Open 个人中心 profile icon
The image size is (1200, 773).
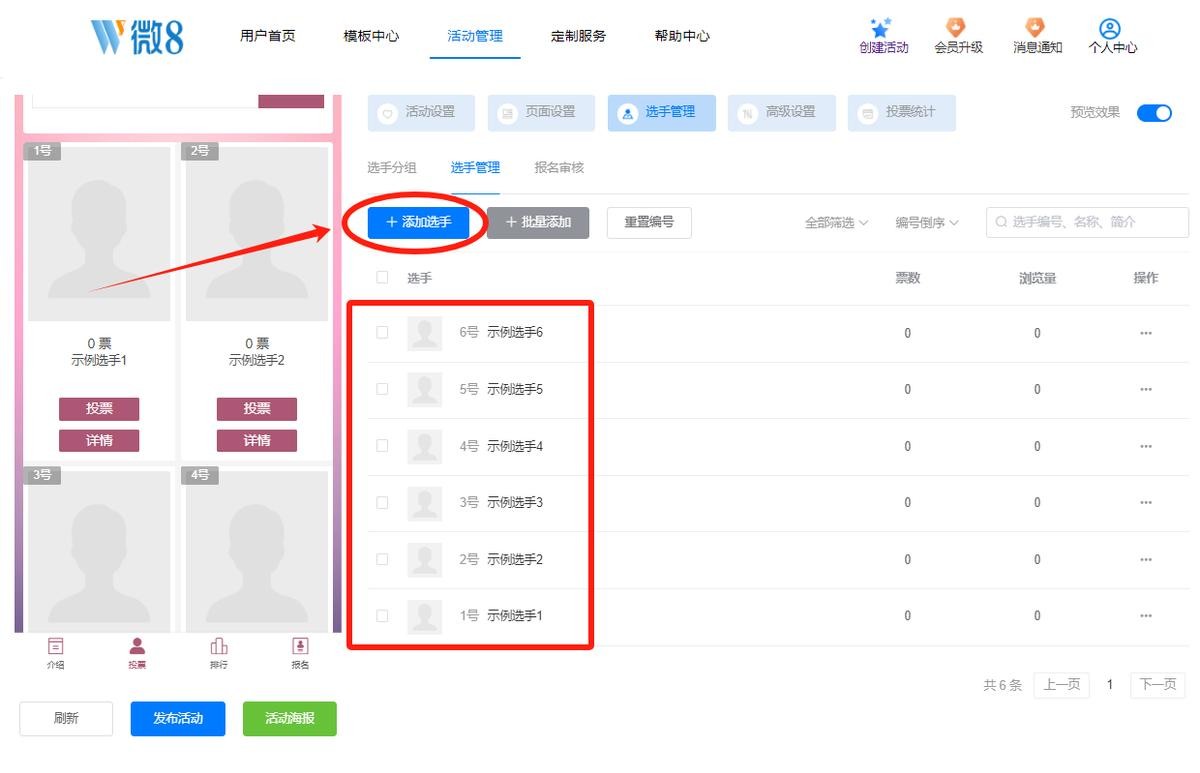pos(1110,29)
